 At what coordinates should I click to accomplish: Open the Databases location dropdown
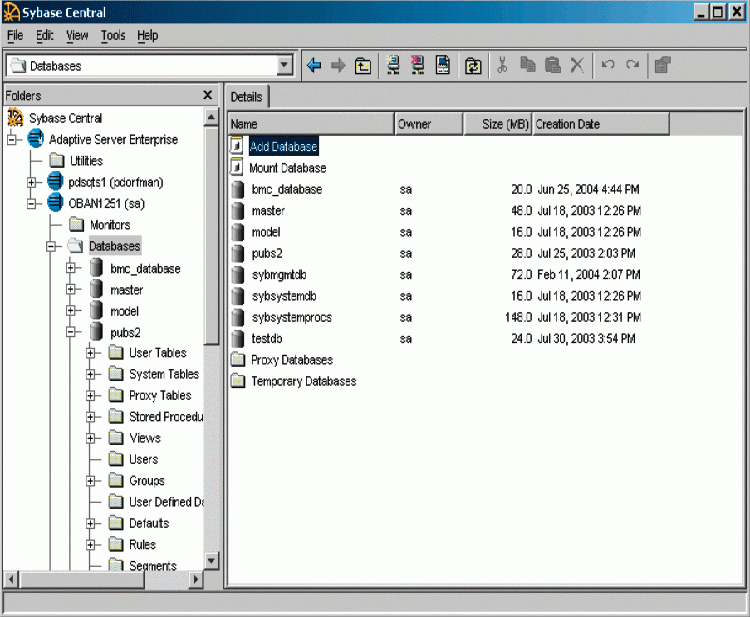point(285,65)
